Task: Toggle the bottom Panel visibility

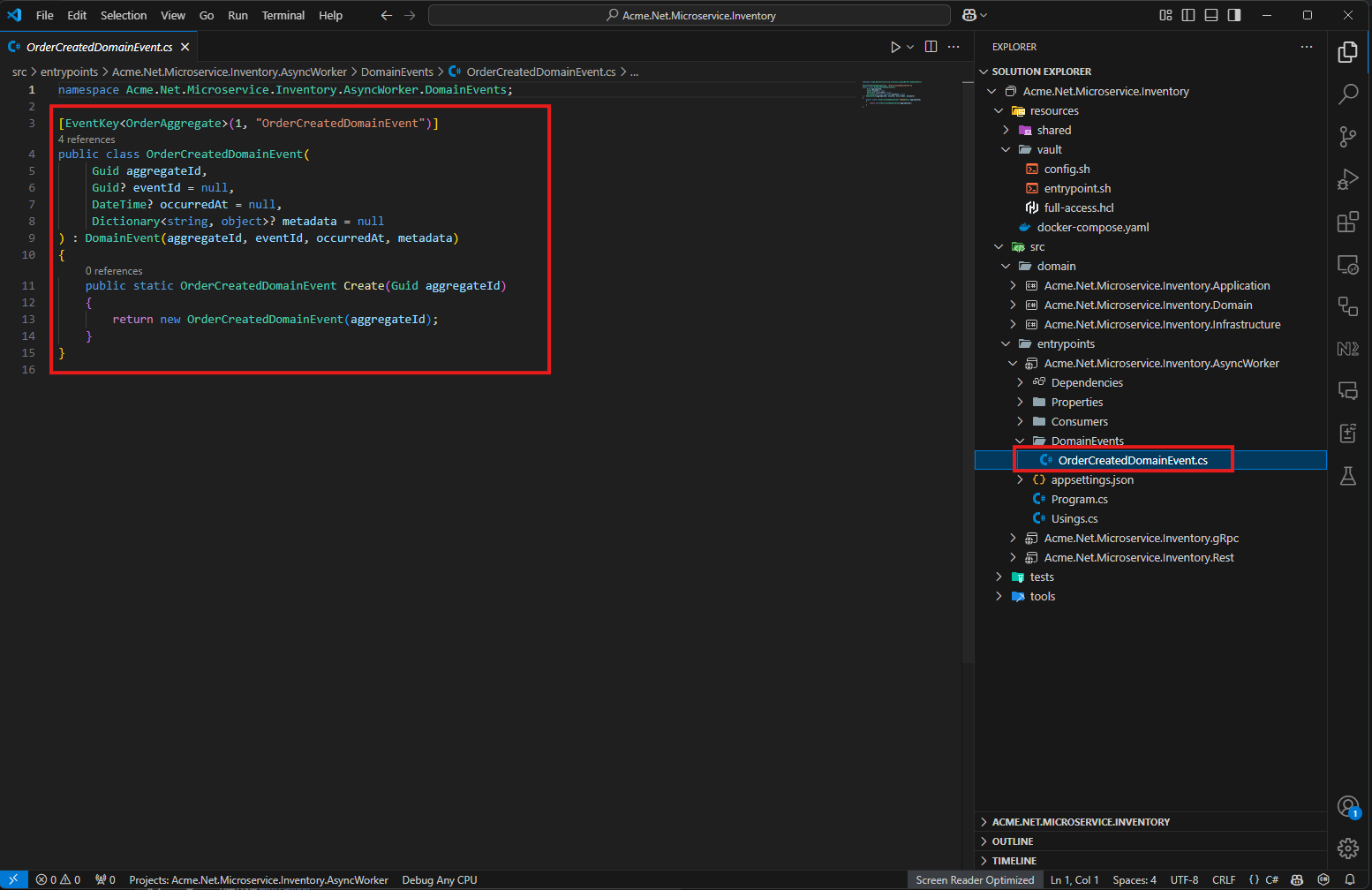Action: 1211,15
